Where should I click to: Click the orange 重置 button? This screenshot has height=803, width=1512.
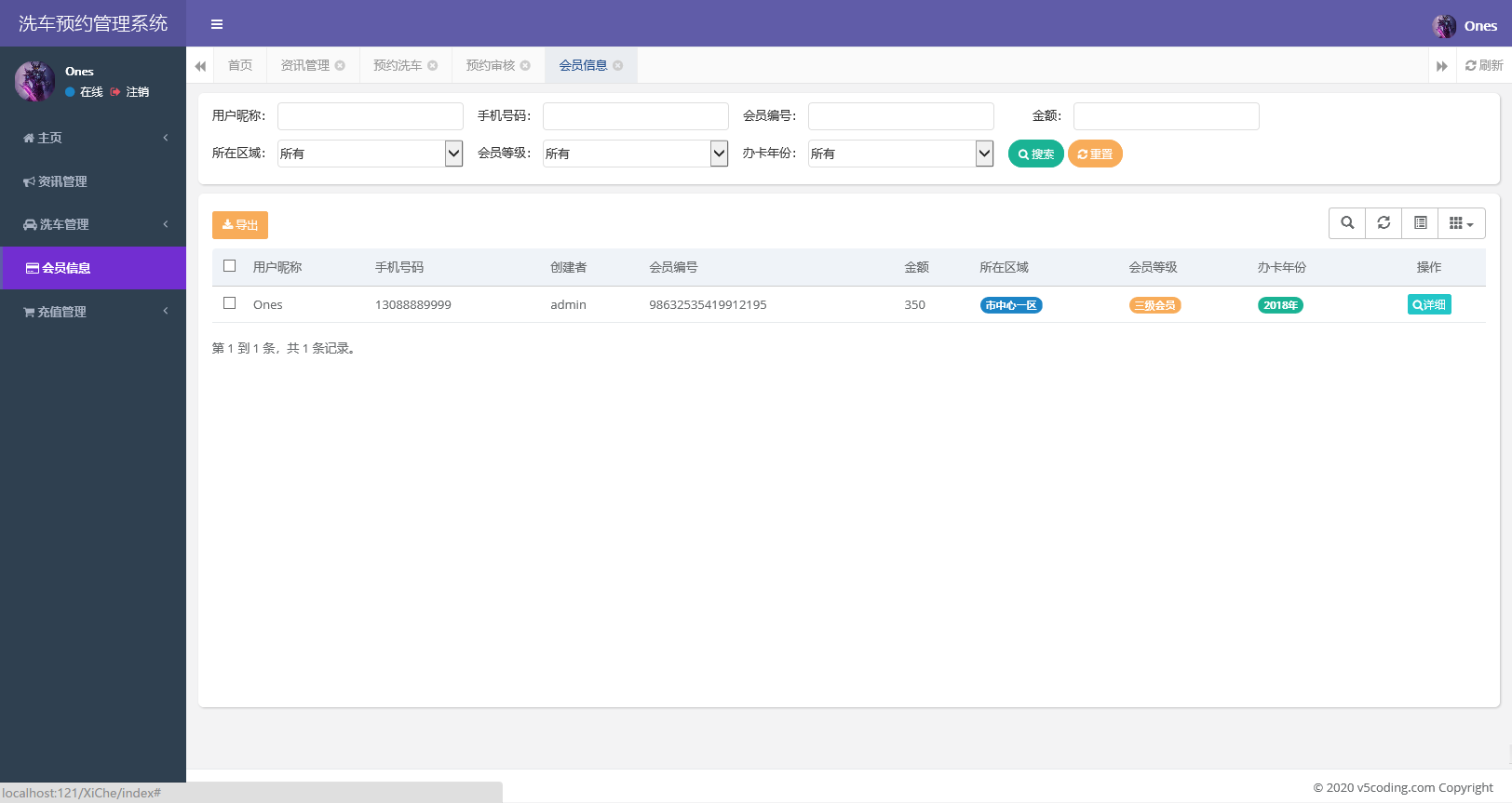(x=1095, y=154)
